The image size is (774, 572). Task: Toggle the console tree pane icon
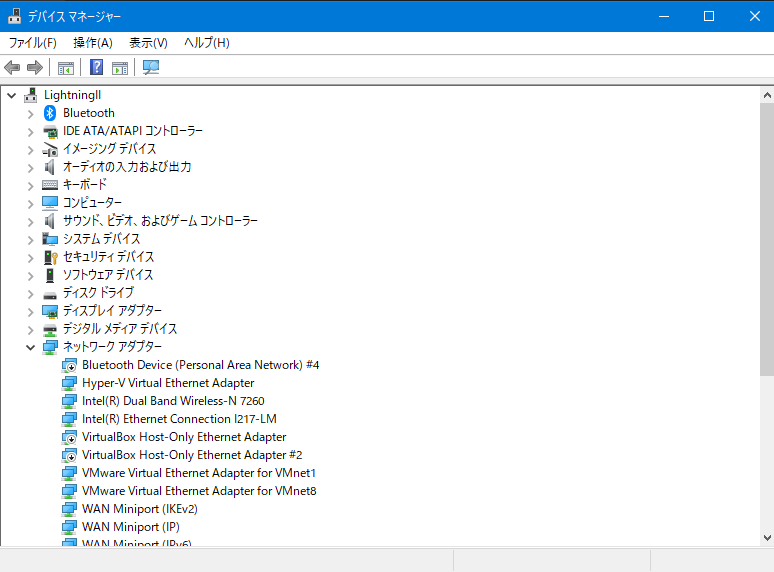pyautogui.click(x=66, y=68)
